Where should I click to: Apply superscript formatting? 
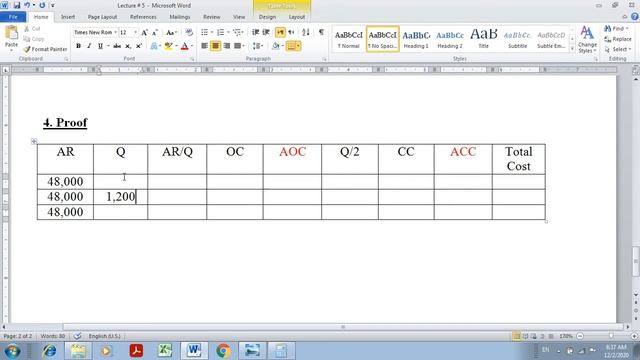tap(139, 46)
